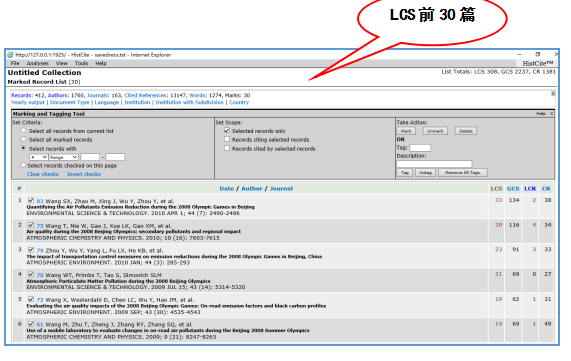Uncheck record 83 Wang SX checkbox
Screen dimensions: 571x361
[x=31, y=200]
